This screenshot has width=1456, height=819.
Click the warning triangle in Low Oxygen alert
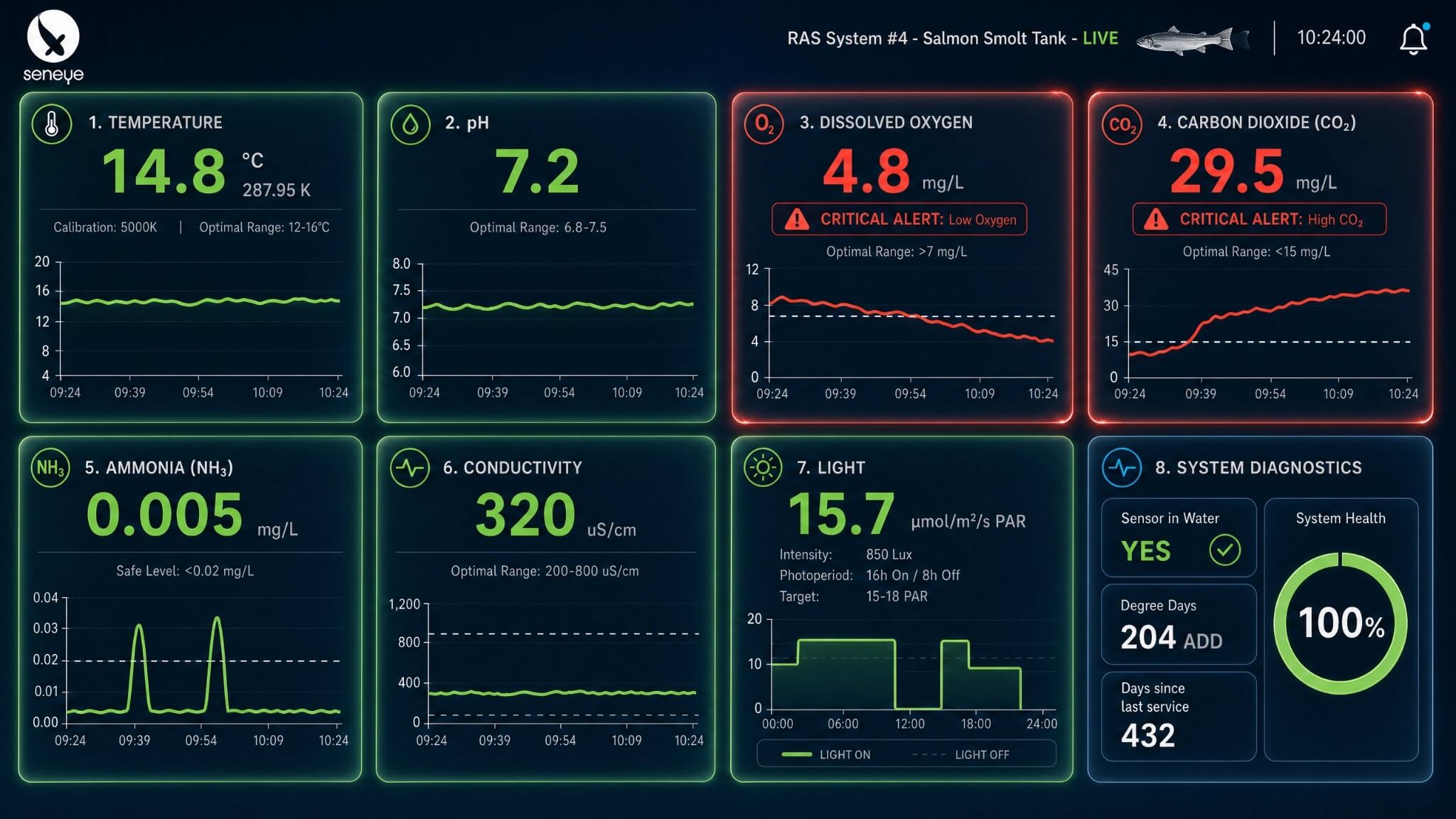[x=797, y=219]
